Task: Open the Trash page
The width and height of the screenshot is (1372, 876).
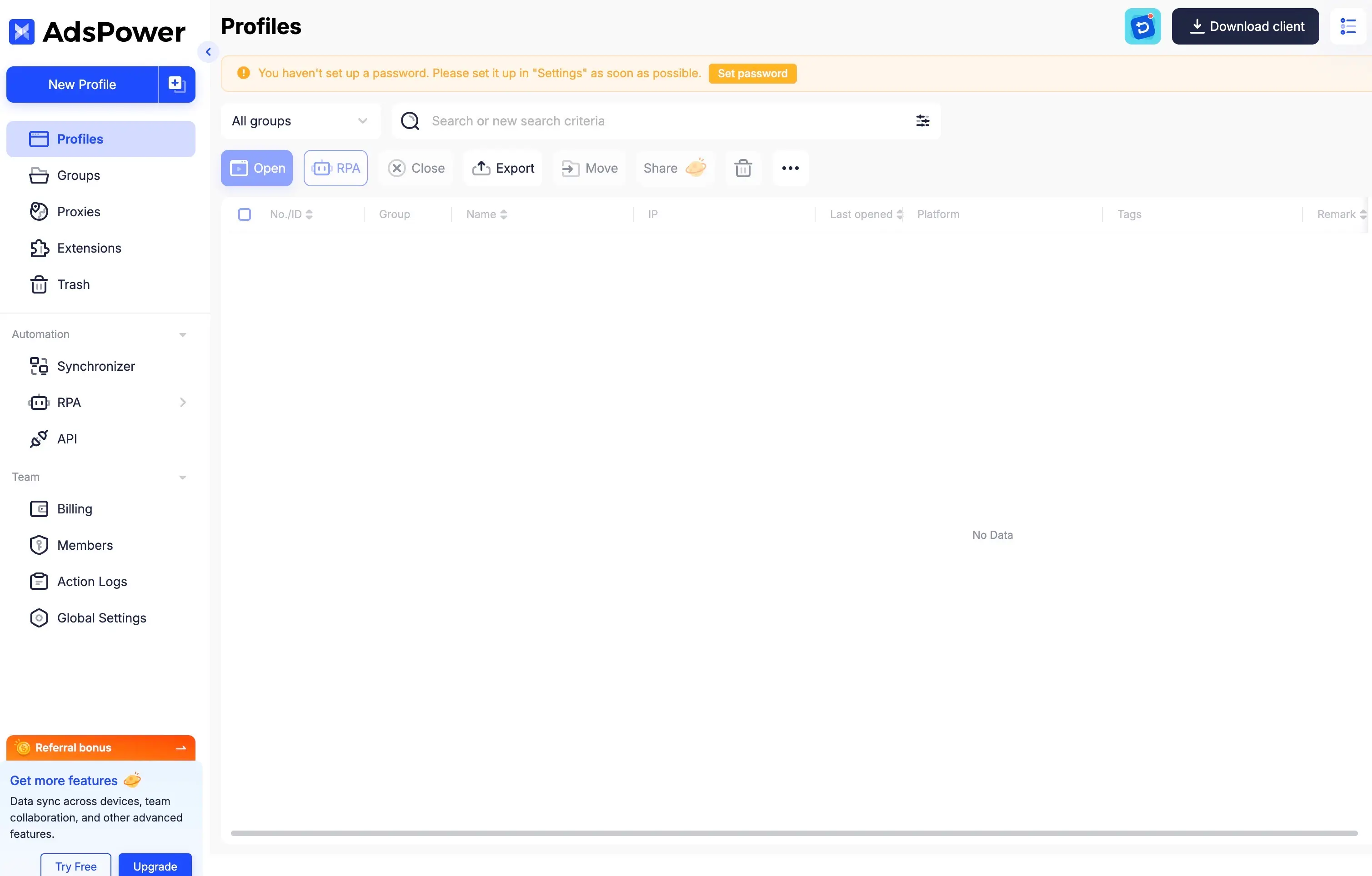Action: click(x=101, y=284)
